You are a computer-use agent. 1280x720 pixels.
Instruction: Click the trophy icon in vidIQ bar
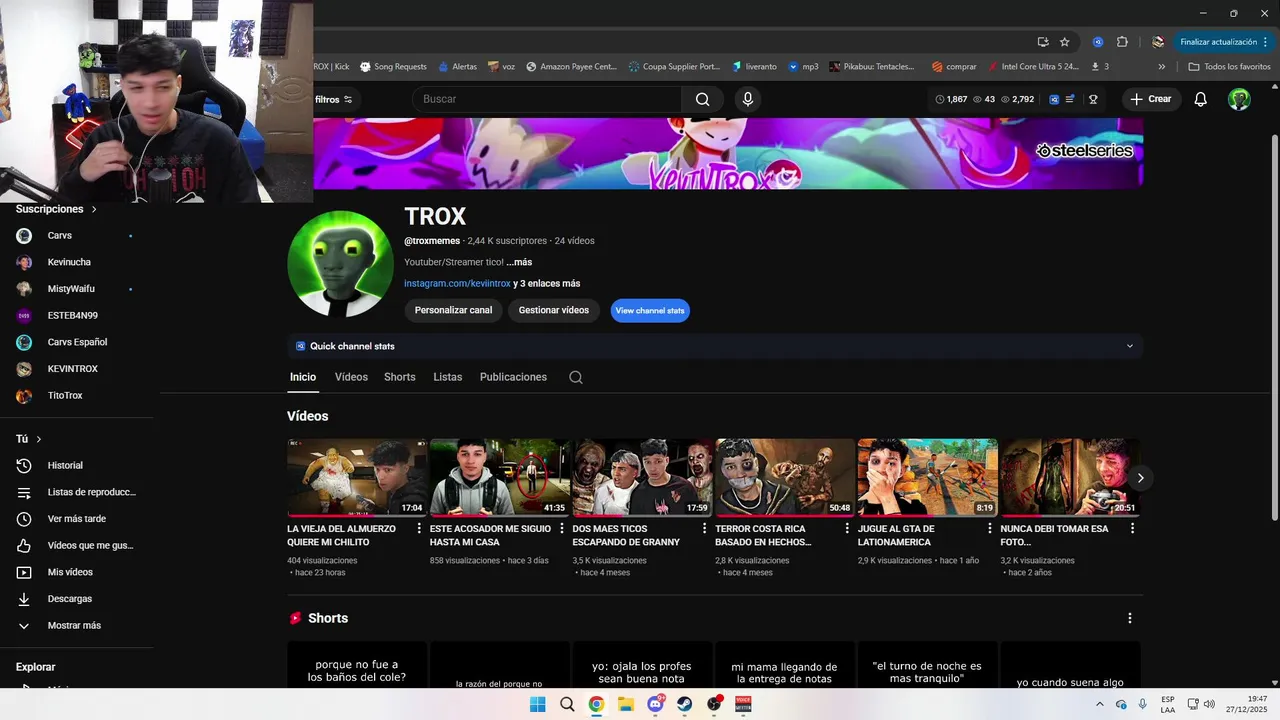coord(1093,99)
